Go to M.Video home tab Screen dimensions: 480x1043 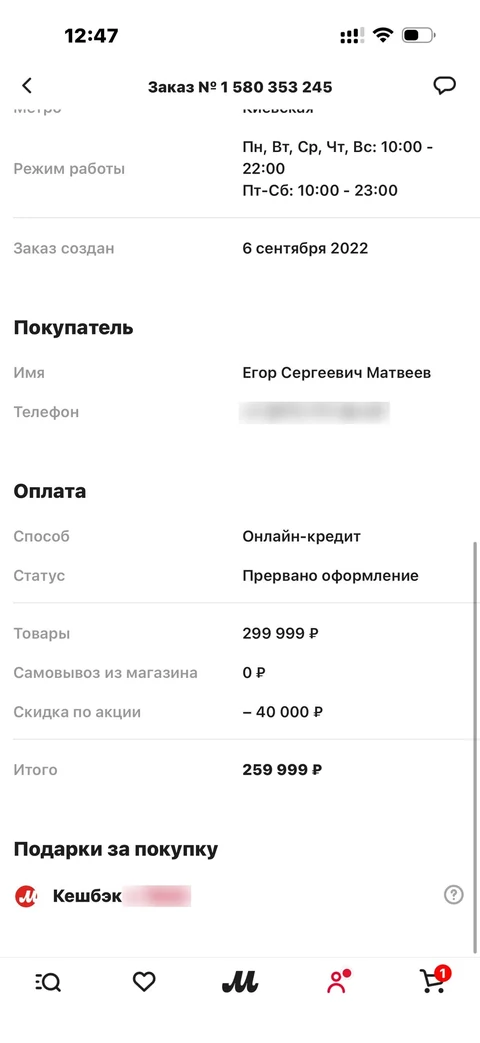pos(239,981)
